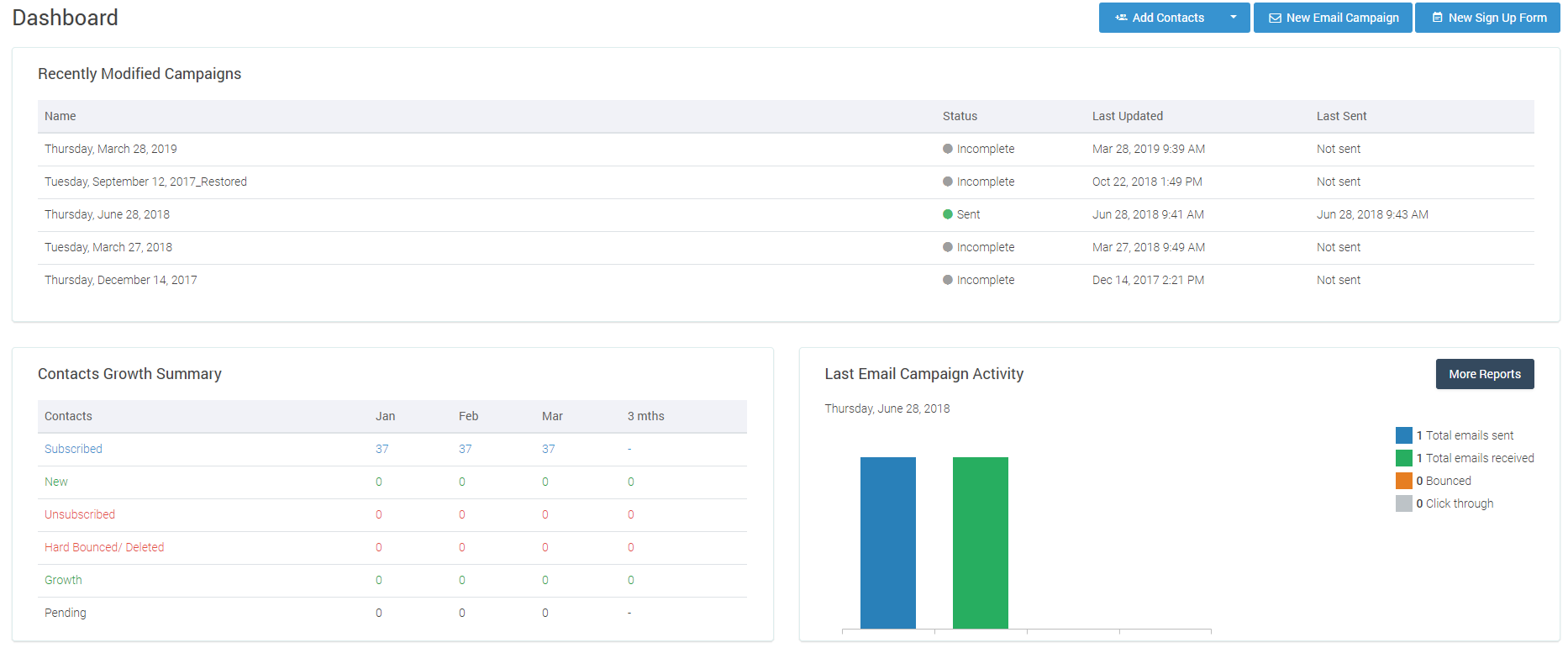The image size is (1568, 648).
Task: Create a New Sign Up Form
Action: click(x=1487, y=18)
